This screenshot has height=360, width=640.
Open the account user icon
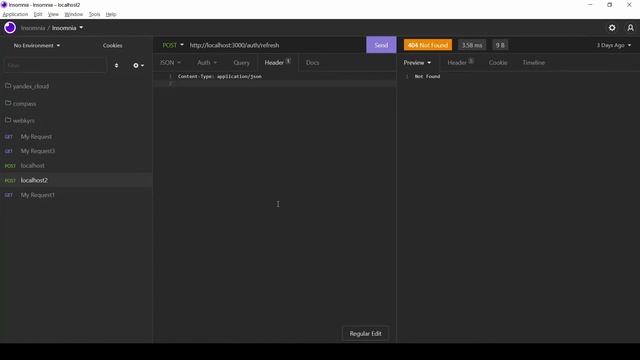coord(630,28)
